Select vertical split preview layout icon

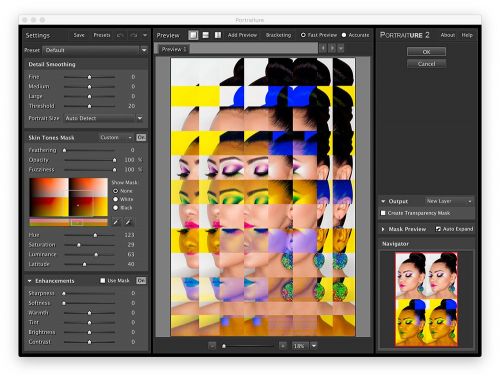point(218,35)
